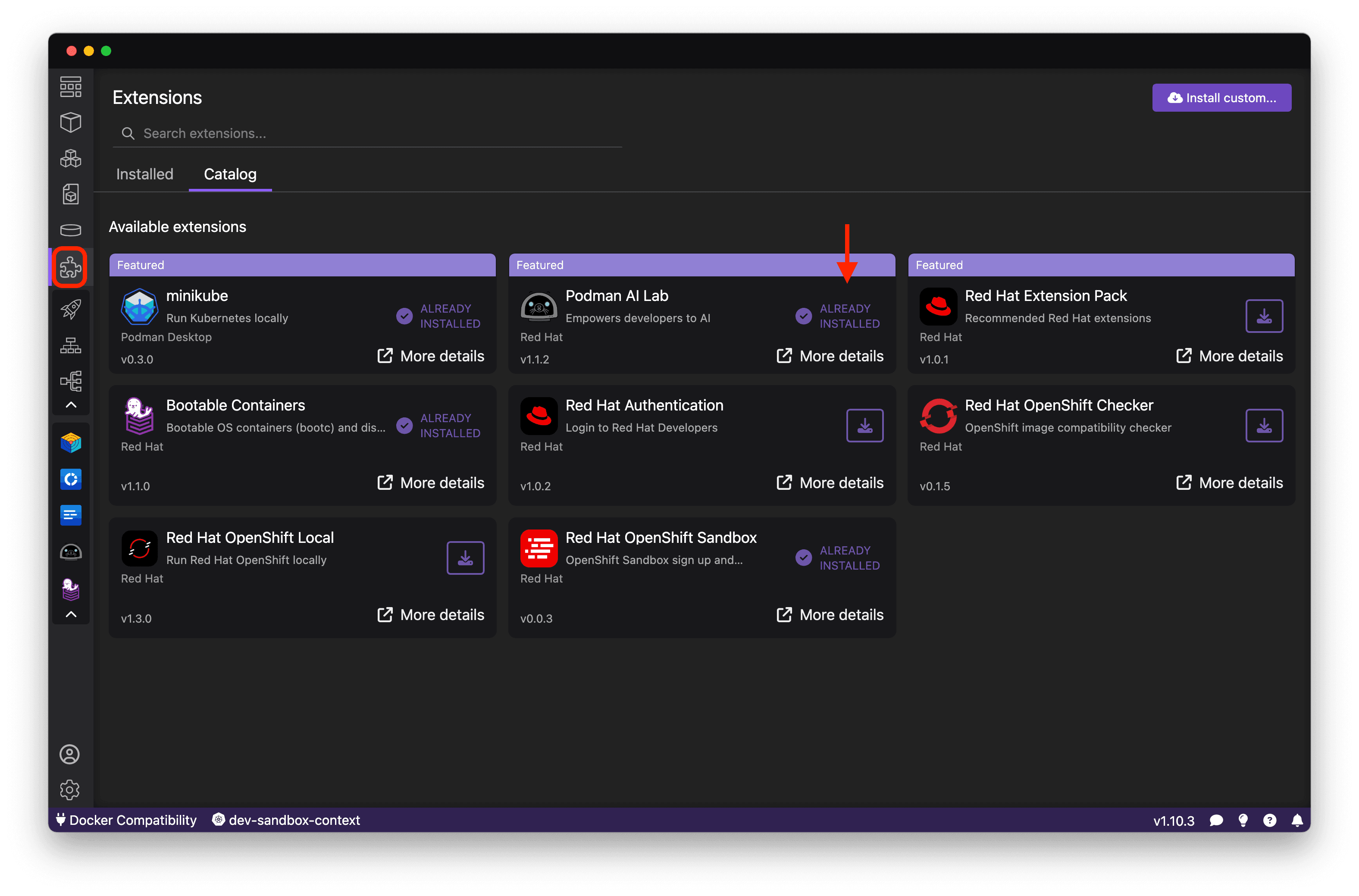
Task: Select the Images icon in the sidebar
Action: pos(70,194)
